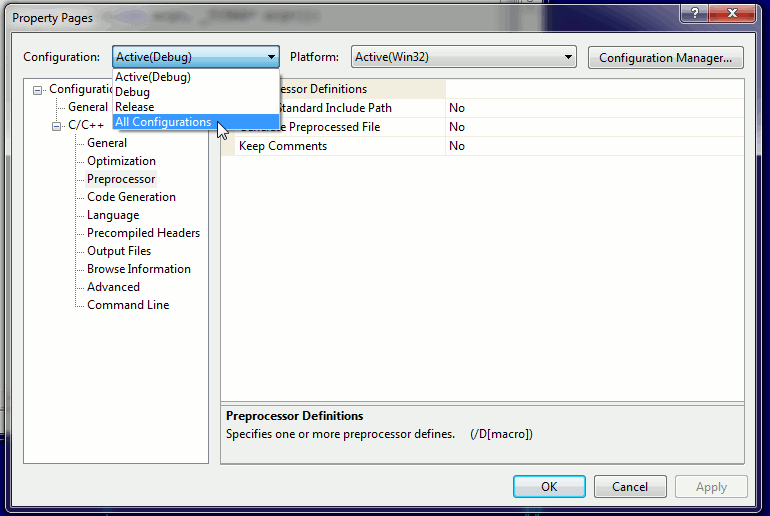Select All Configurations from dropdown list
The height and width of the screenshot is (516, 770).
163,122
